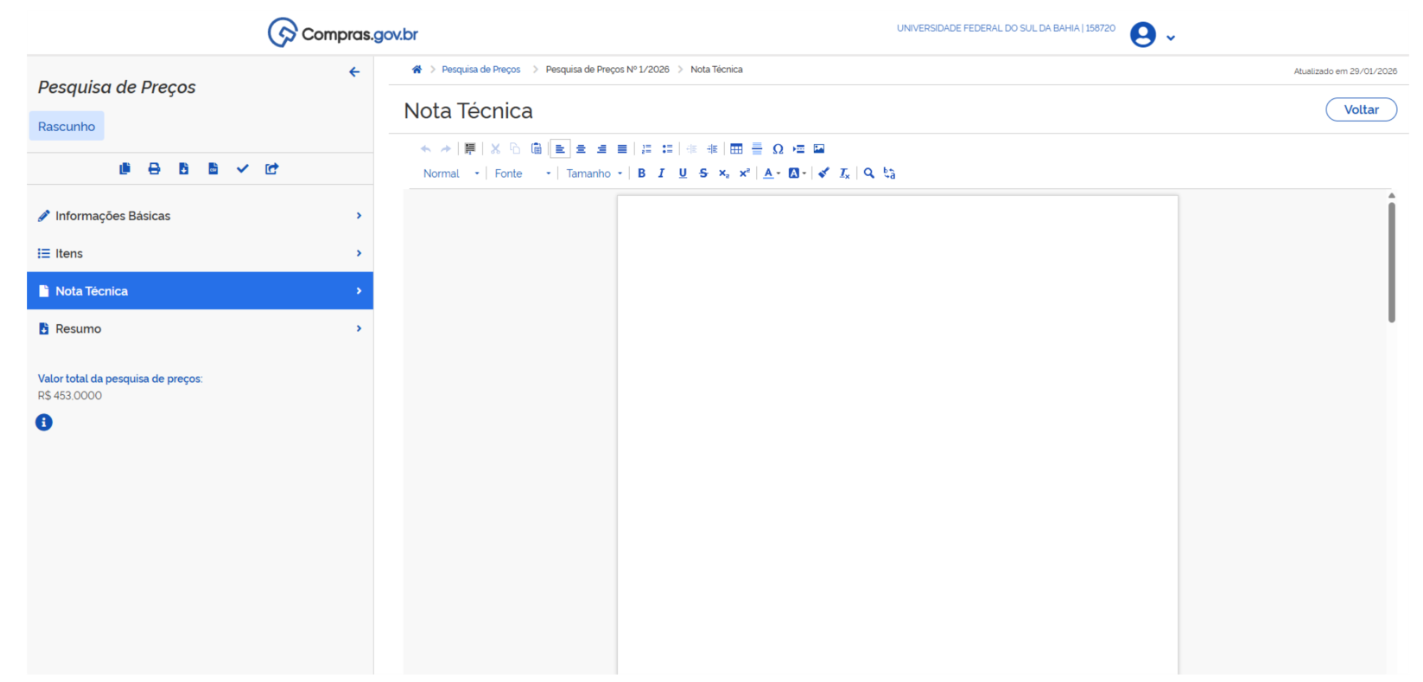Image resolution: width=1423 pixels, height=682 pixels.
Task: Insert an image into the note
Action: pos(819,149)
